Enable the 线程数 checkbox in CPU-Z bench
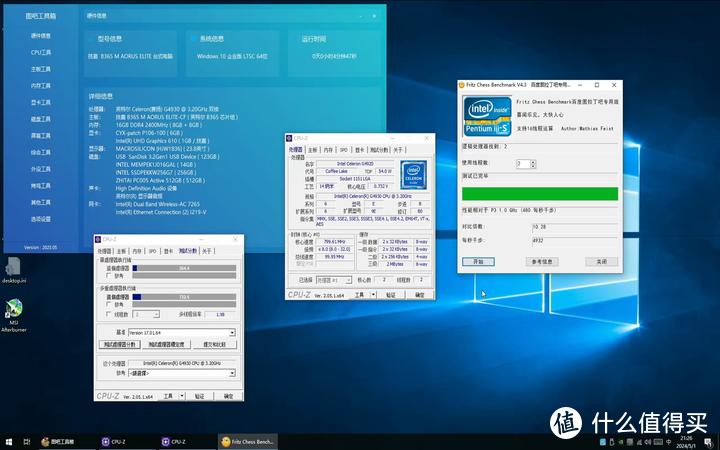 pos(108,313)
